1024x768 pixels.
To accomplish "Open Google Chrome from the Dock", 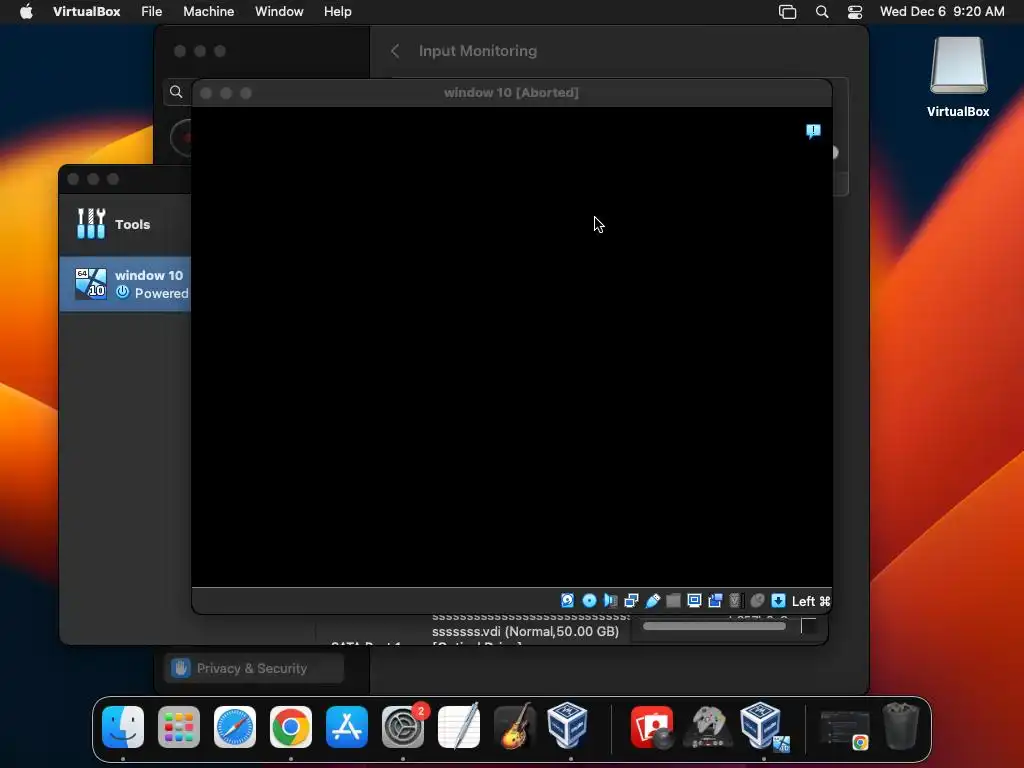I will (291, 727).
